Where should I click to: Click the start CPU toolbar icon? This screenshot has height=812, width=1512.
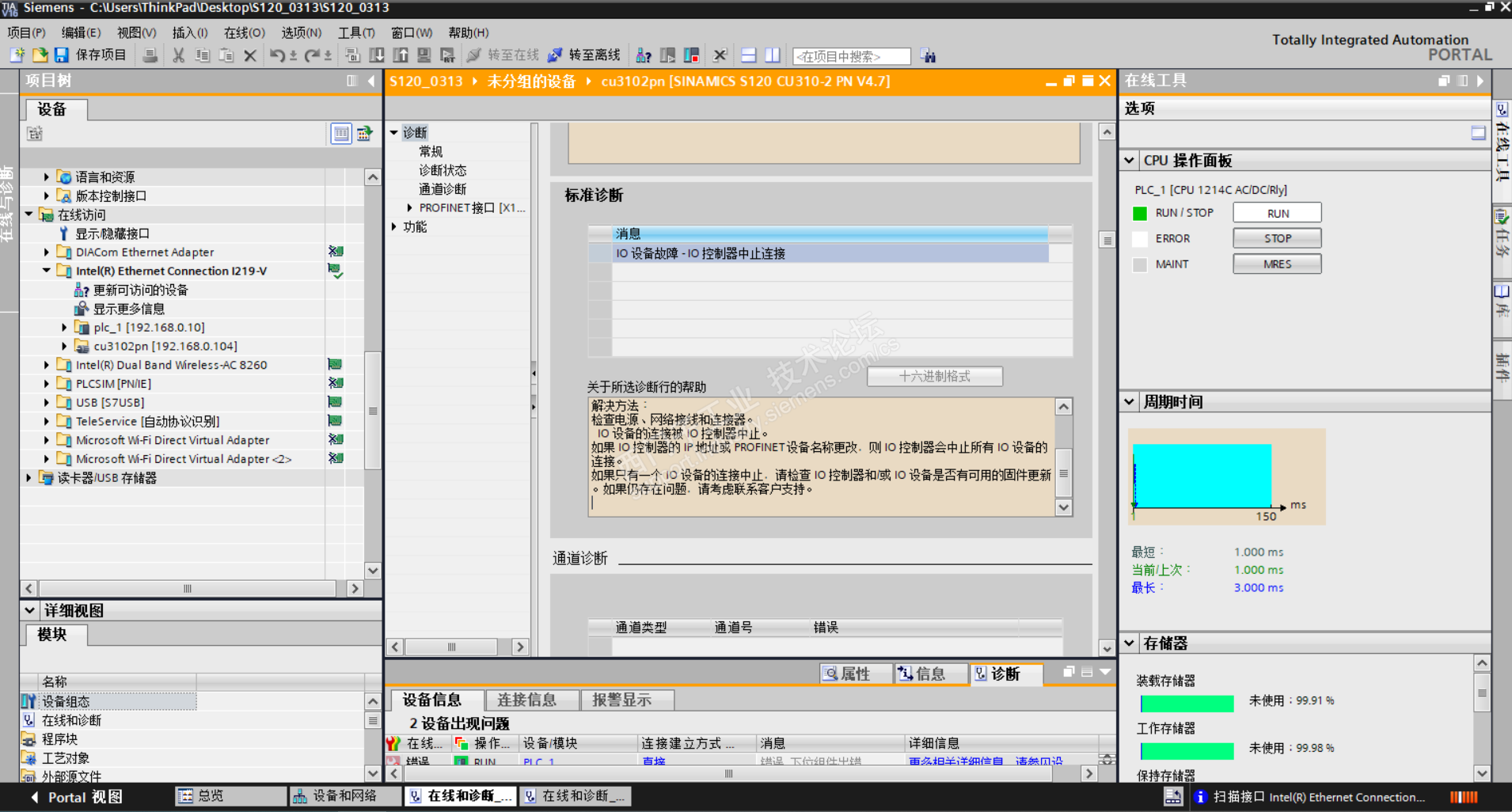667,55
